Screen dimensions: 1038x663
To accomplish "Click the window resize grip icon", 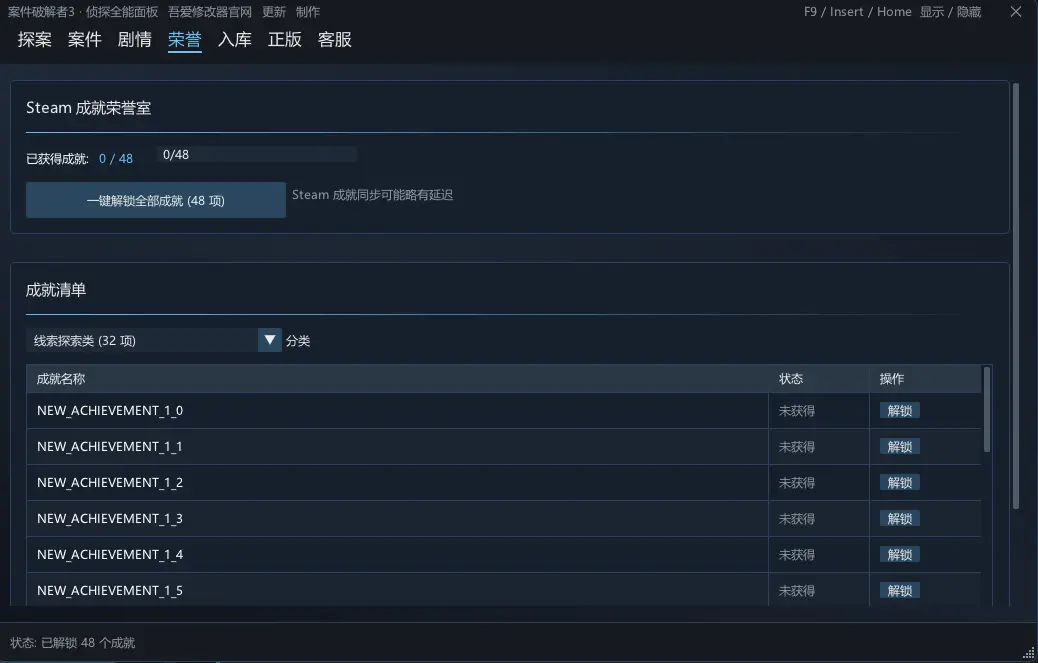I will (1028, 653).
